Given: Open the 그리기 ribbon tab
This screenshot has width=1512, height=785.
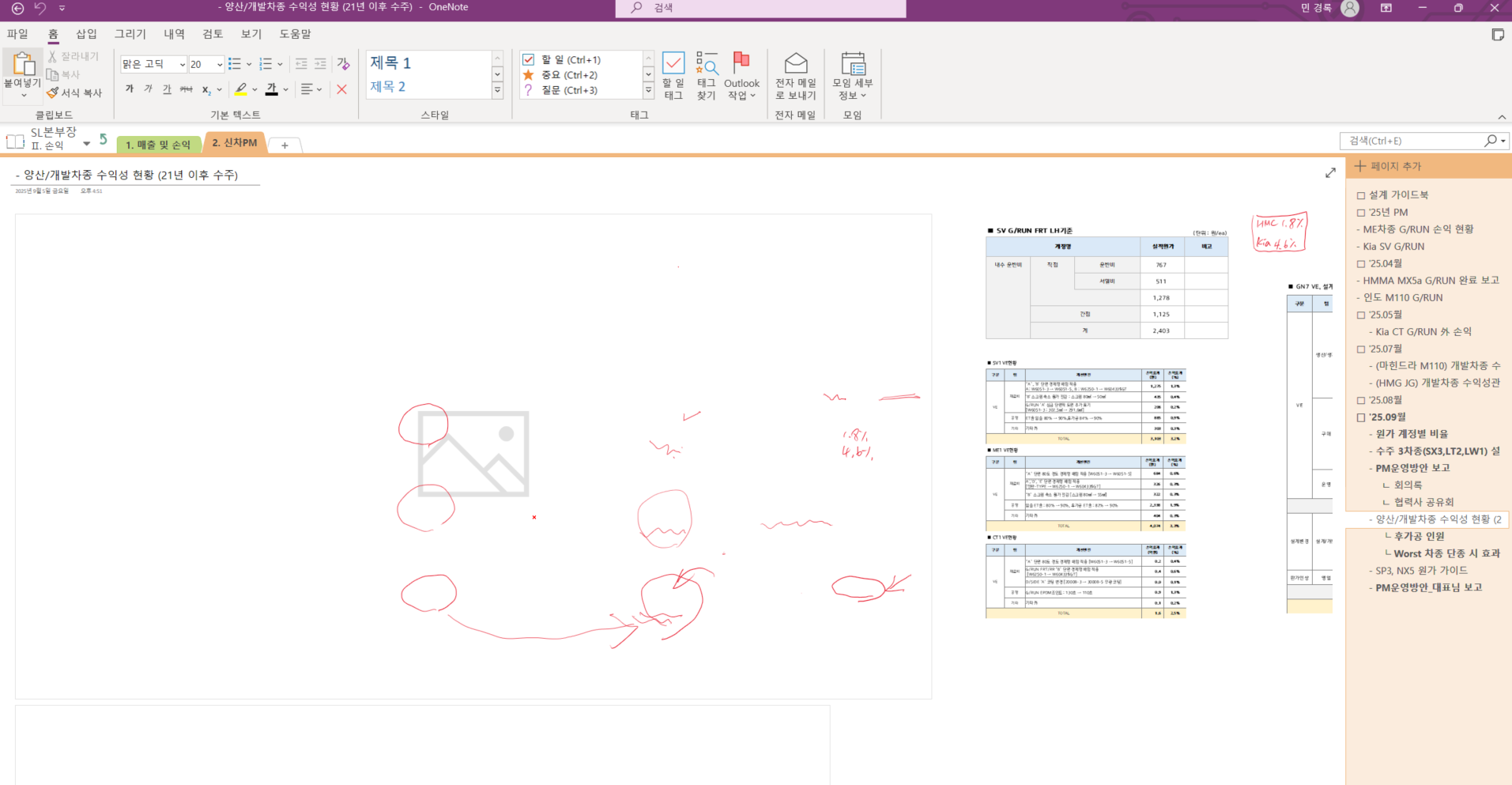Looking at the screenshot, I should coord(130,34).
